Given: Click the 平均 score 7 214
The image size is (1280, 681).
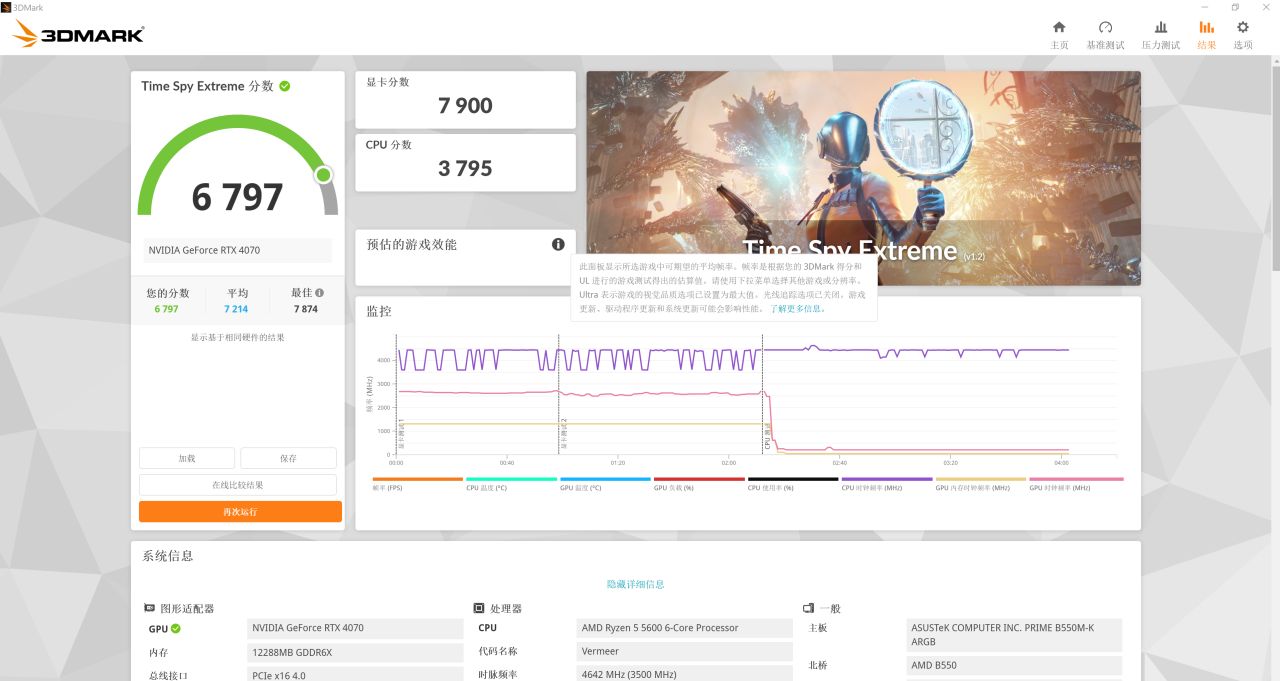Looking at the screenshot, I should pyautogui.click(x=236, y=309).
